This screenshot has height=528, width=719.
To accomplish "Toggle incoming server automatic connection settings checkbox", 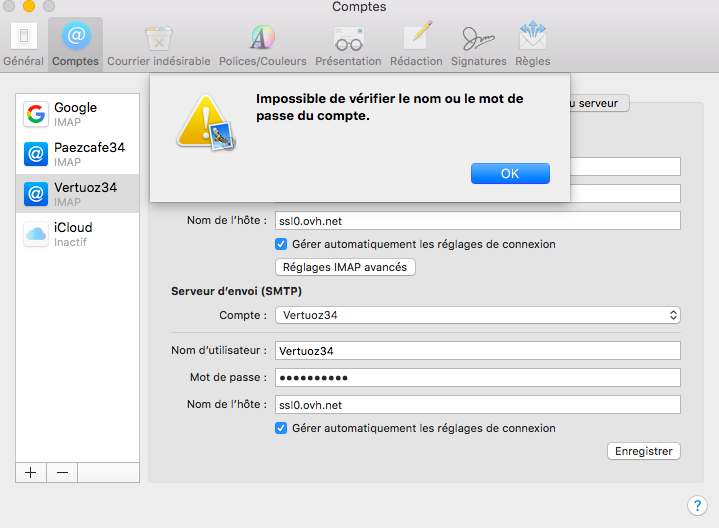I will tap(281, 244).
